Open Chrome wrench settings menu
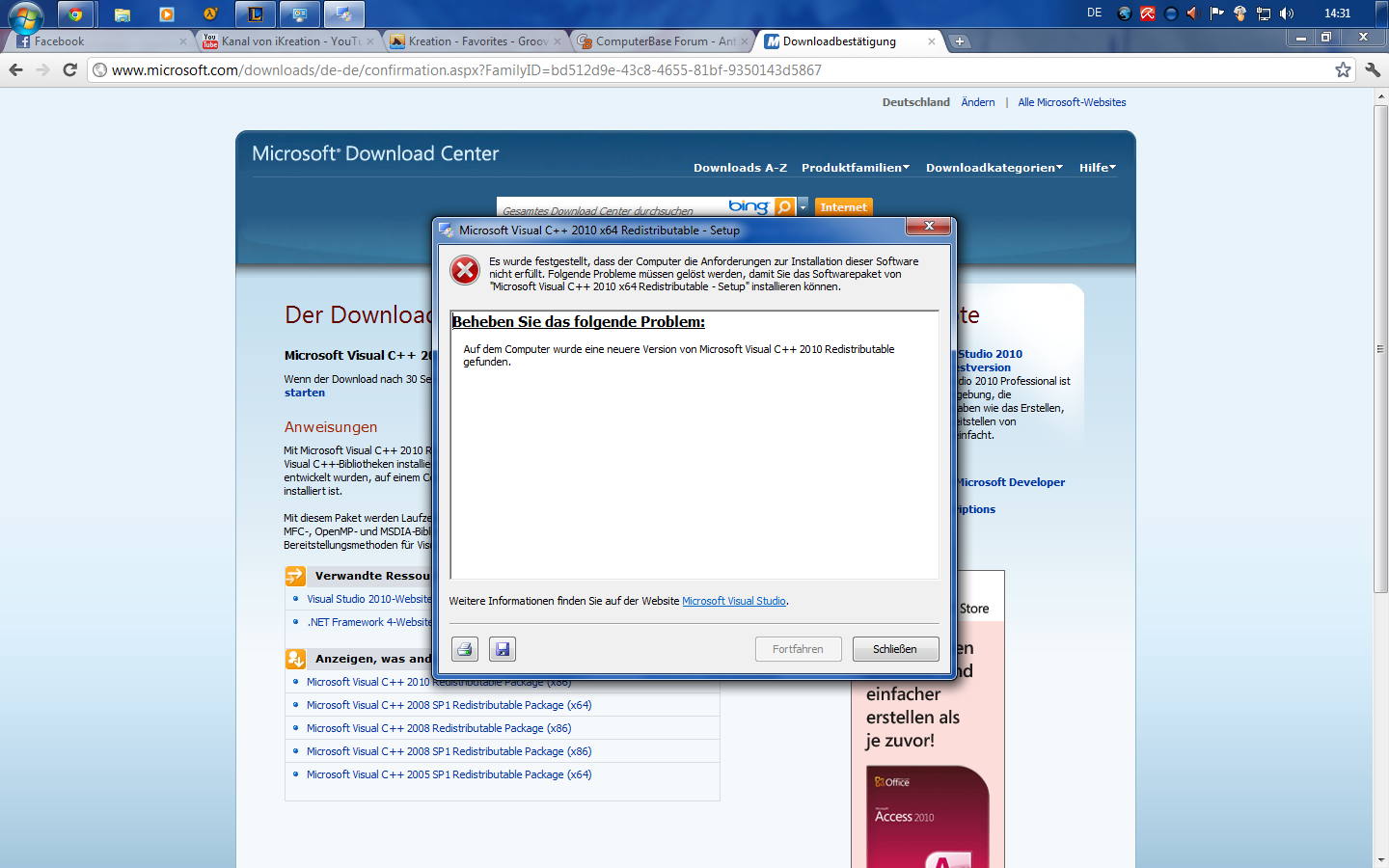Image resolution: width=1389 pixels, height=868 pixels. pyautogui.click(x=1373, y=69)
